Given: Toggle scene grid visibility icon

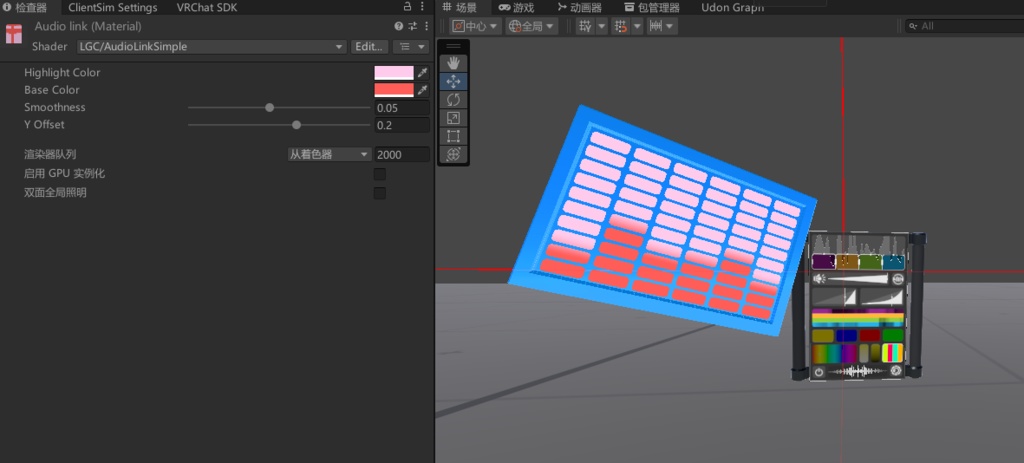Looking at the screenshot, I should pyautogui.click(x=585, y=26).
